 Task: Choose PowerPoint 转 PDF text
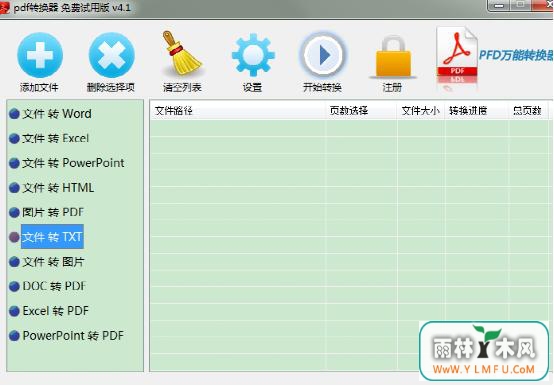click(x=73, y=335)
